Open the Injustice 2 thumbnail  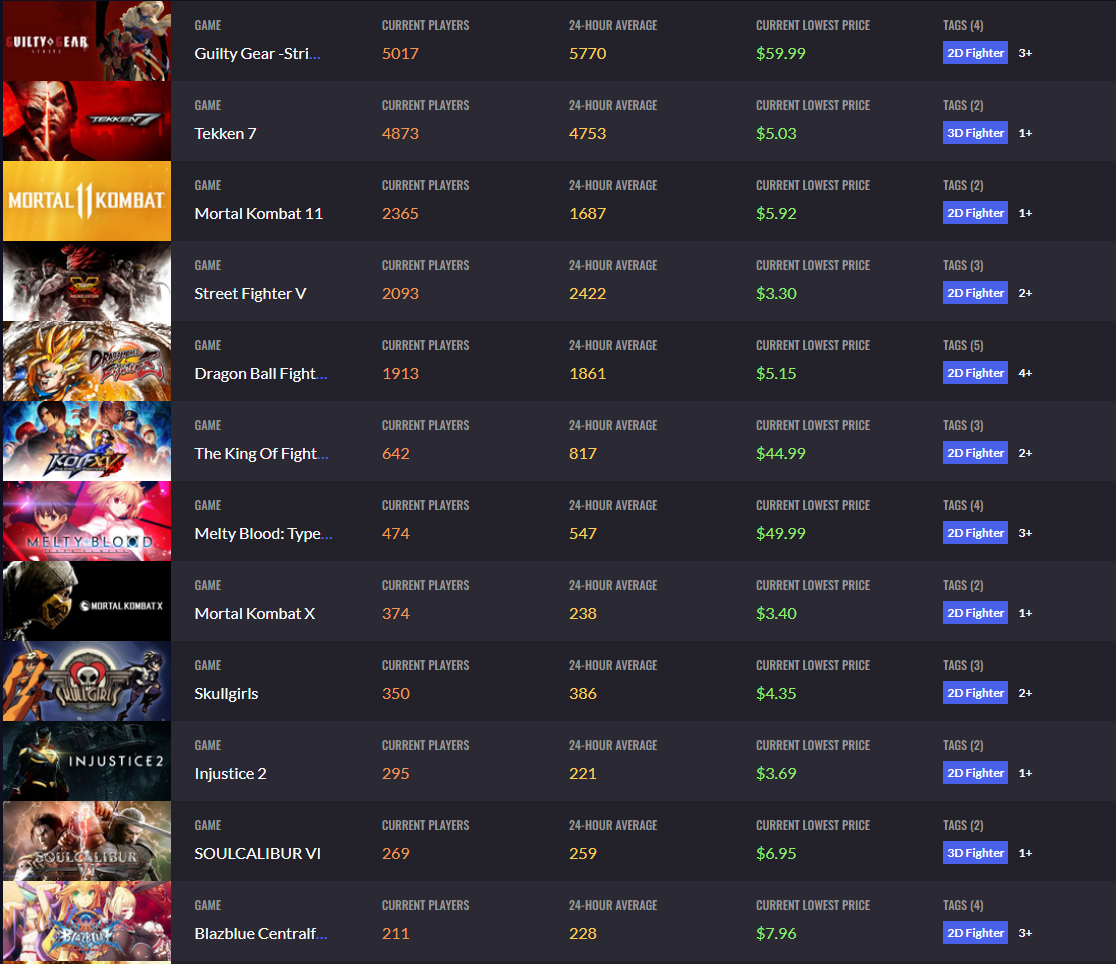coord(87,761)
